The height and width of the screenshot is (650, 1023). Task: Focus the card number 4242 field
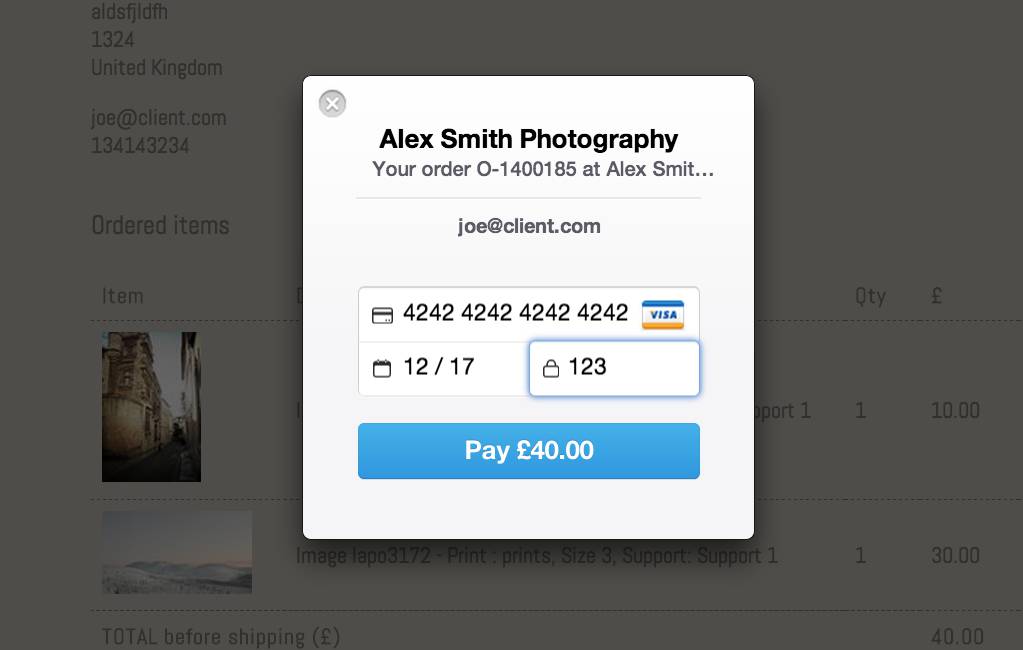click(528, 315)
